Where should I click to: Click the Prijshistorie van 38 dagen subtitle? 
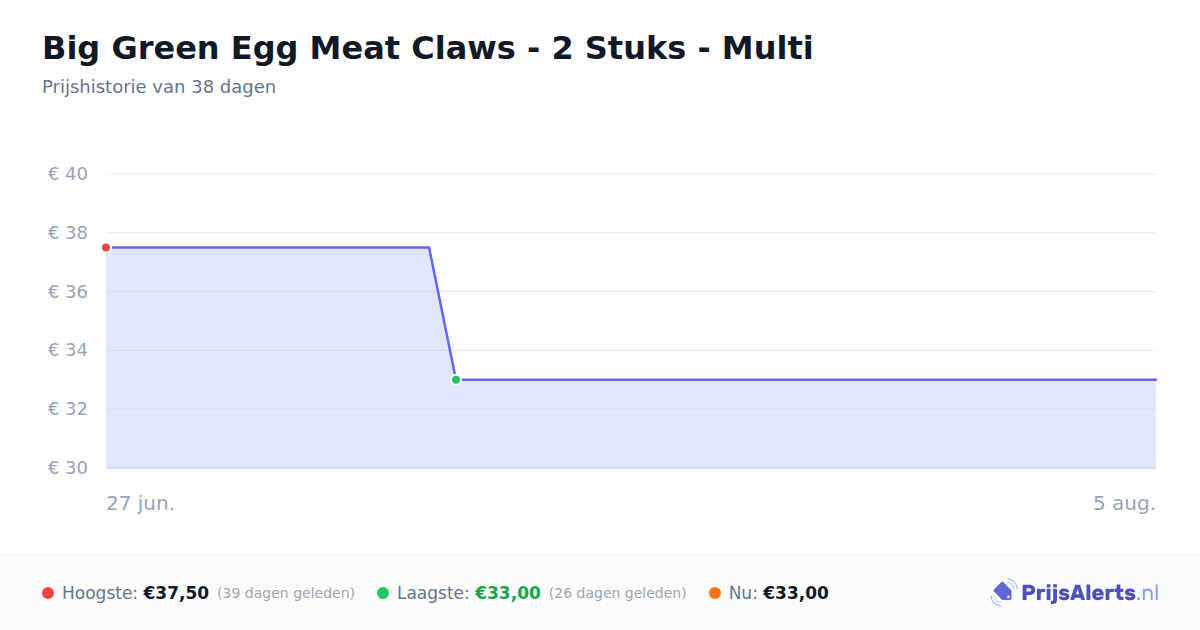(x=159, y=87)
